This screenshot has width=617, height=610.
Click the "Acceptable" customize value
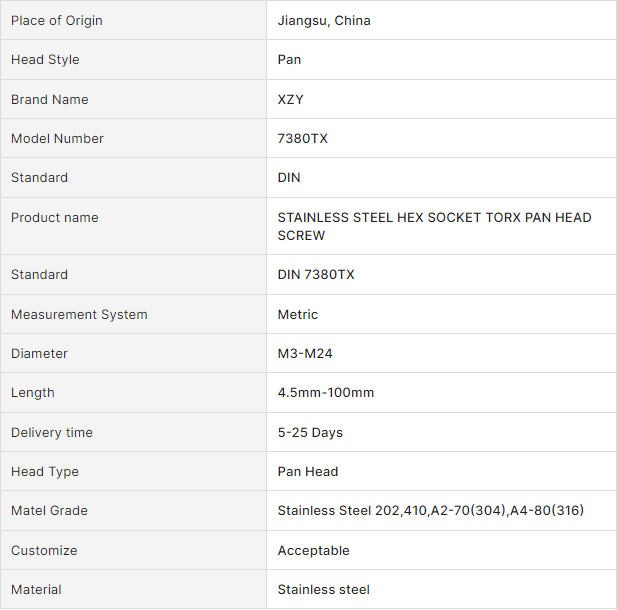coord(314,551)
